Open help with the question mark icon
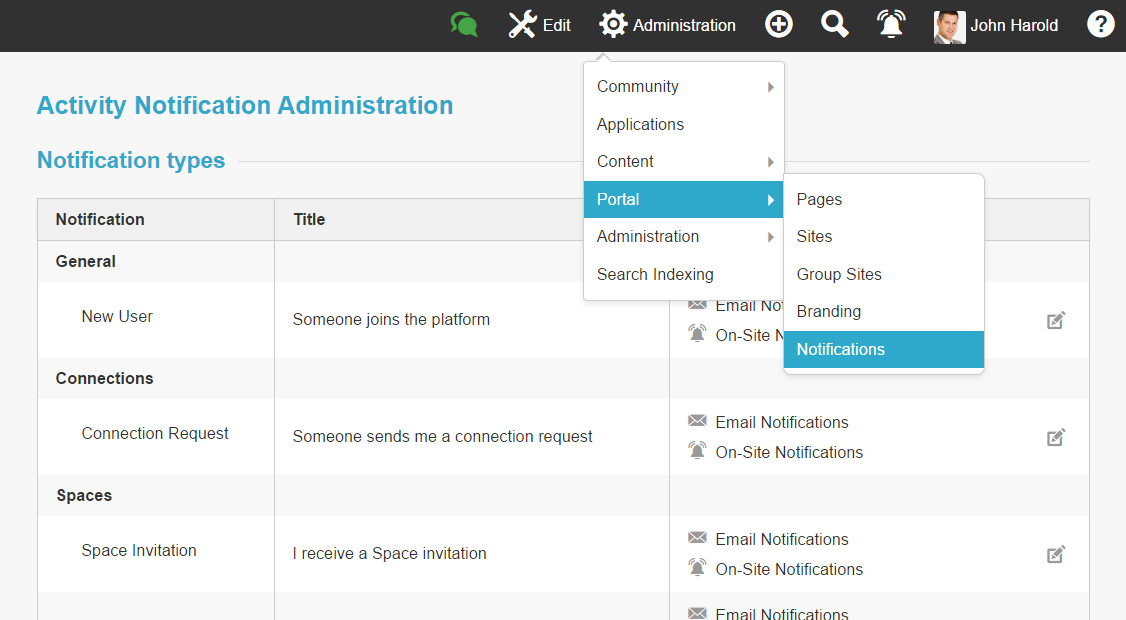Viewport: 1126px width, 620px height. [x=1100, y=23]
